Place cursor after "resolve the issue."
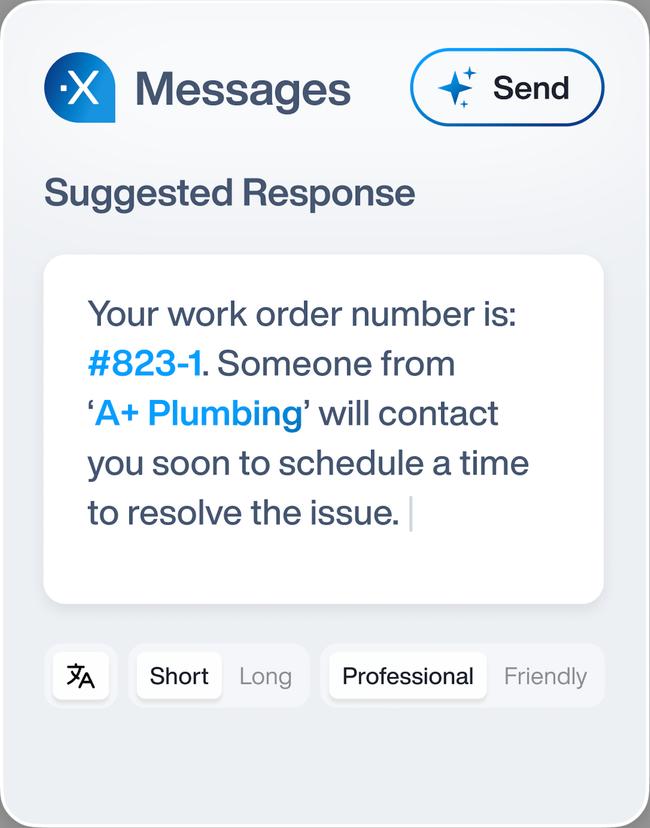The width and height of the screenshot is (650, 828). (x=404, y=514)
